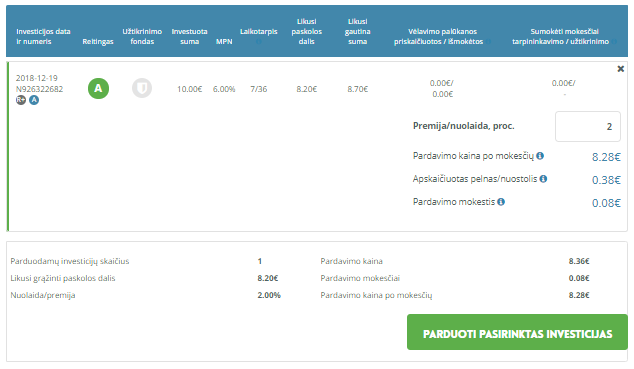Click investment number N926322682
The height and width of the screenshot is (369, 634).
(40, 89)
